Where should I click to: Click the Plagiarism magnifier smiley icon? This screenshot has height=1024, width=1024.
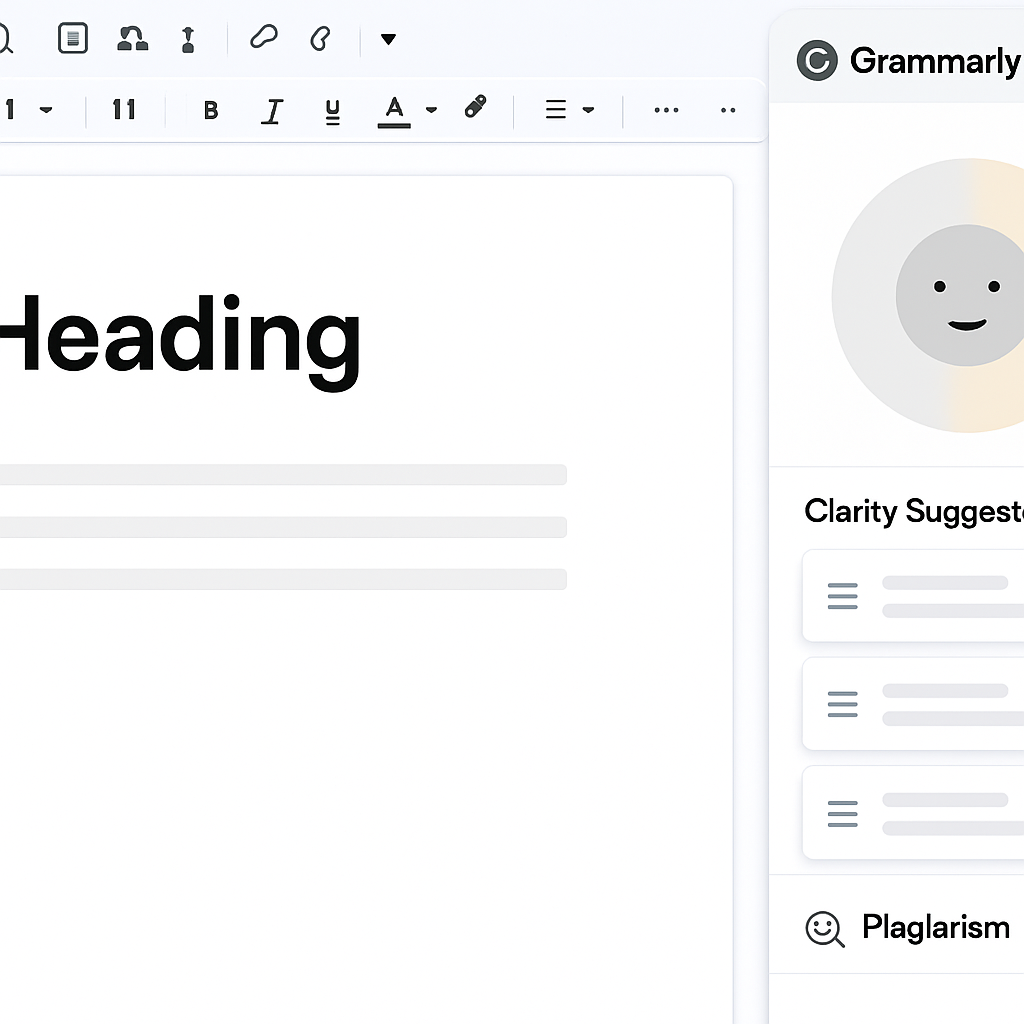coord(825,929)
